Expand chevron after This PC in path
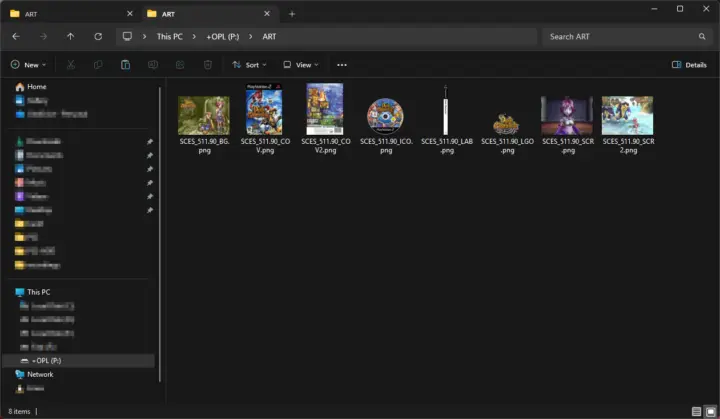The width and height of the screenshot is (720, 419). point(194,36)
